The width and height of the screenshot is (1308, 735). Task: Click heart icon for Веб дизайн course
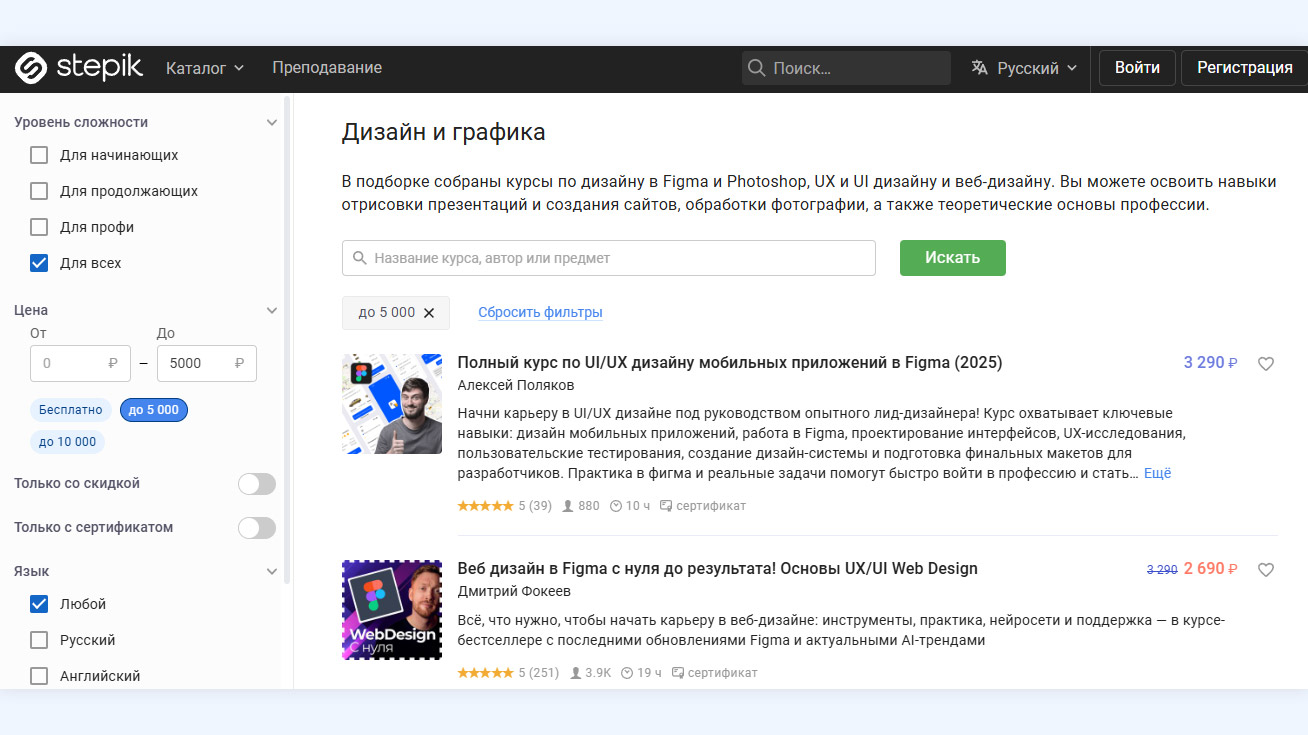1265,570
